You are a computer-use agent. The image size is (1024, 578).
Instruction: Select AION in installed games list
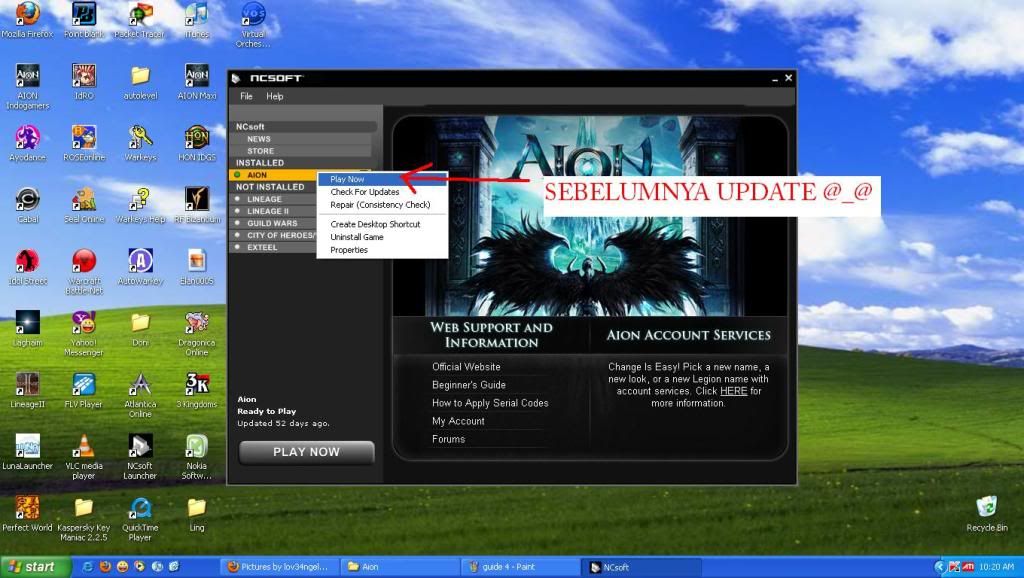point(273,175)
